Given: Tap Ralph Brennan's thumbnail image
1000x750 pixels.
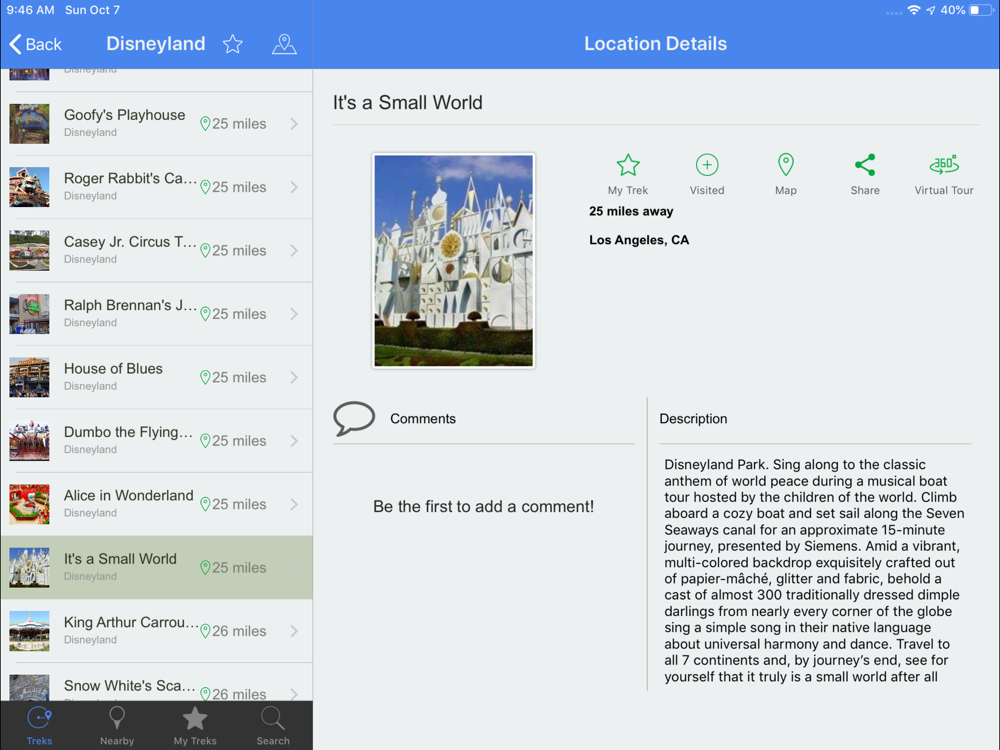Looking at the screenshot, I should (29, 314).
